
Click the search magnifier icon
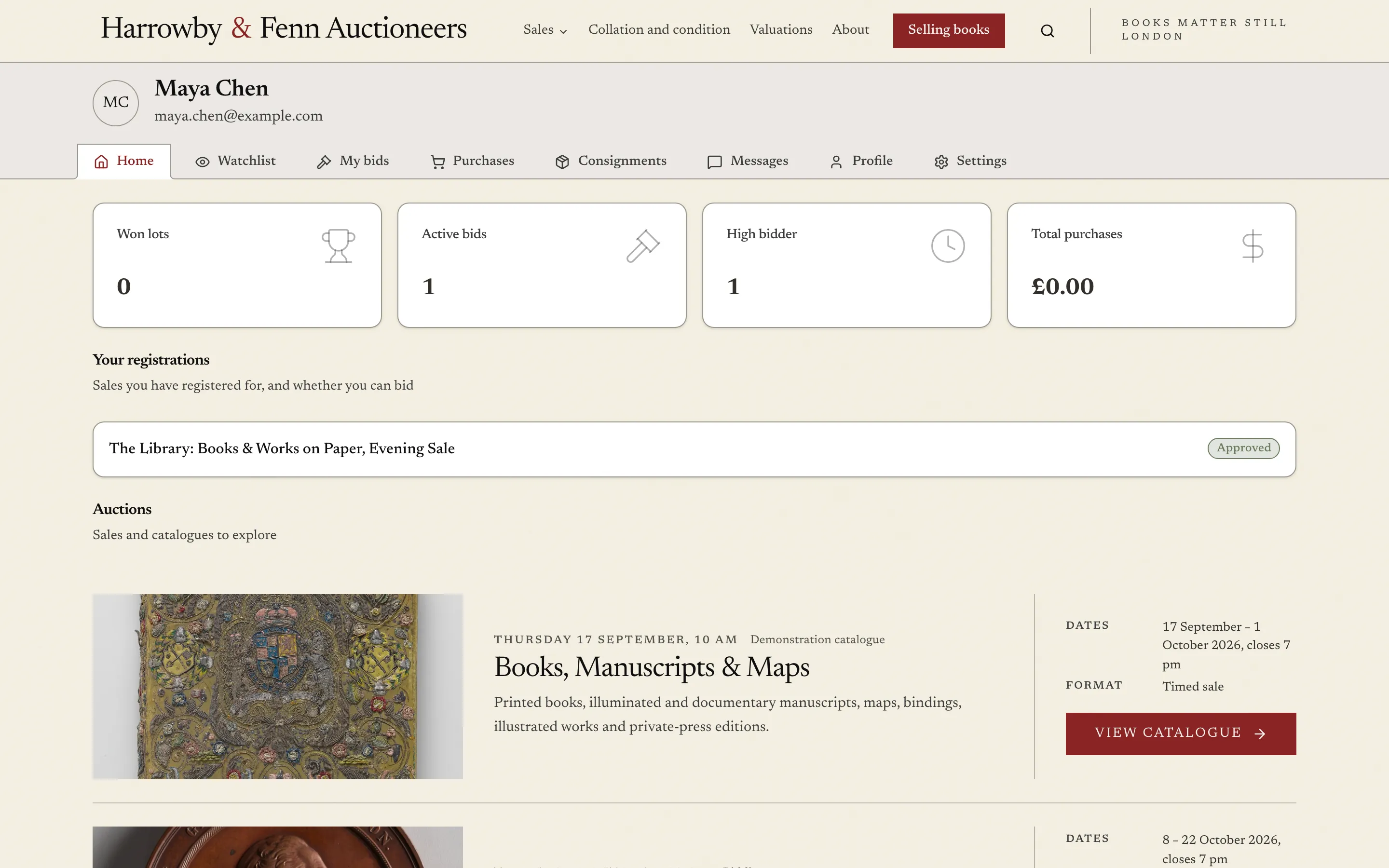(1047, 31)
